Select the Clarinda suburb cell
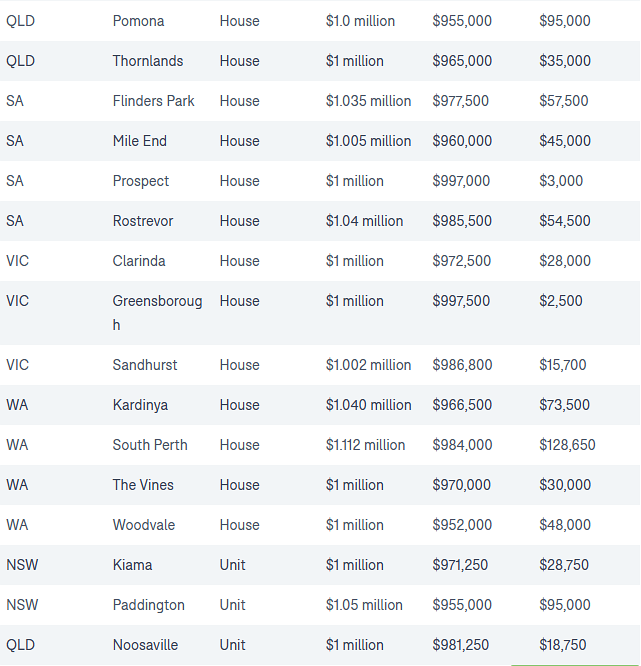The image size is (641, 666). coord(139,261)
